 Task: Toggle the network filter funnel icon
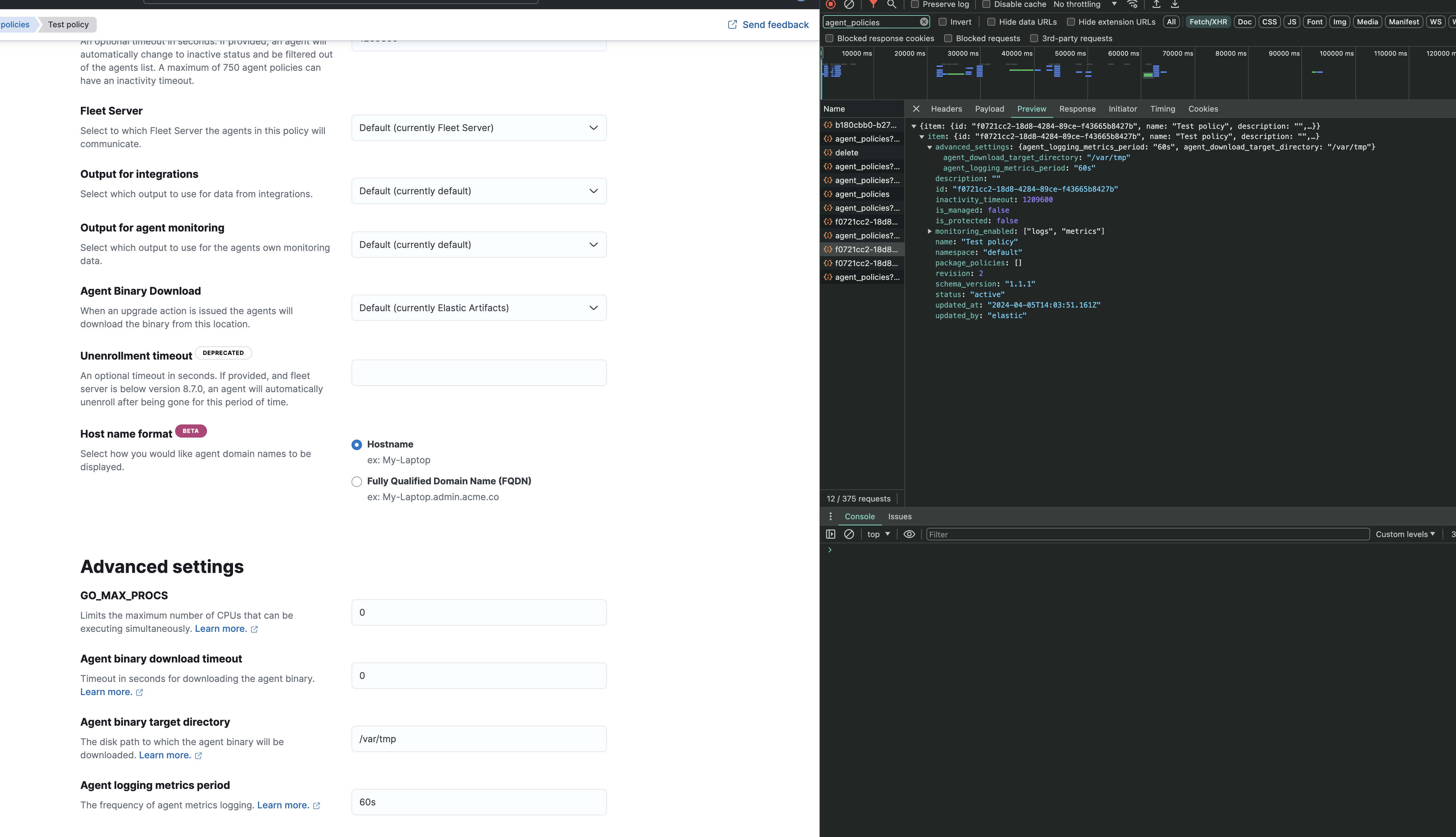pos(873,4)
